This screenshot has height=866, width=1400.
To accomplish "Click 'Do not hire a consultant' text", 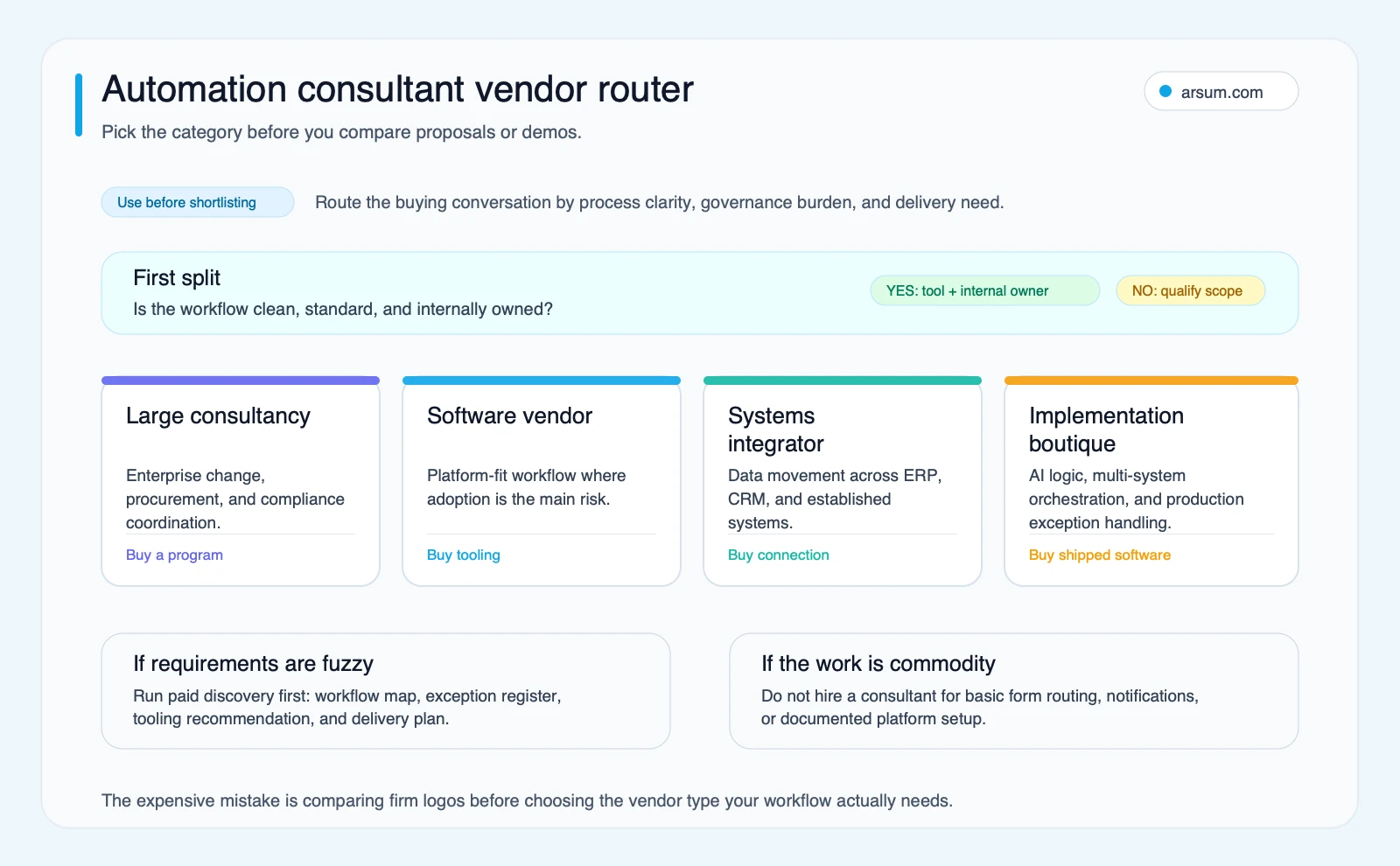I will (980, 707).
